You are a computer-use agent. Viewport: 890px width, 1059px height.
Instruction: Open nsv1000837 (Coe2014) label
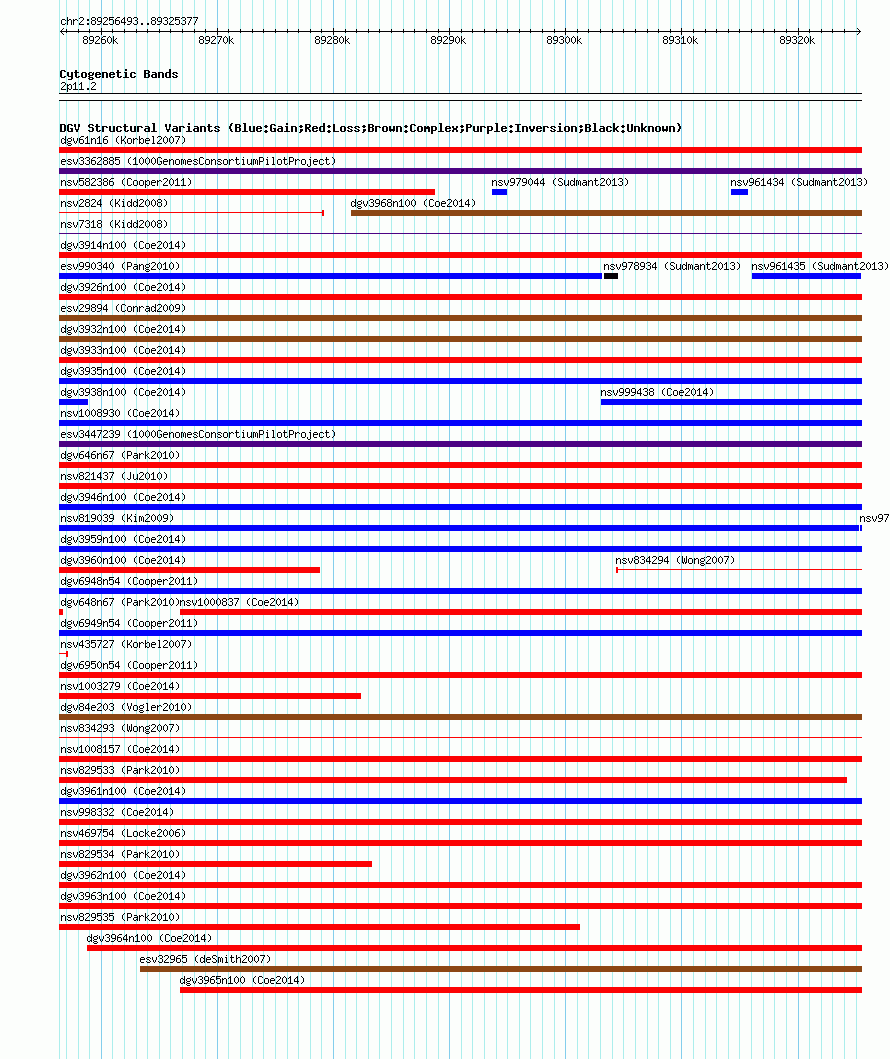coord(240,601)
